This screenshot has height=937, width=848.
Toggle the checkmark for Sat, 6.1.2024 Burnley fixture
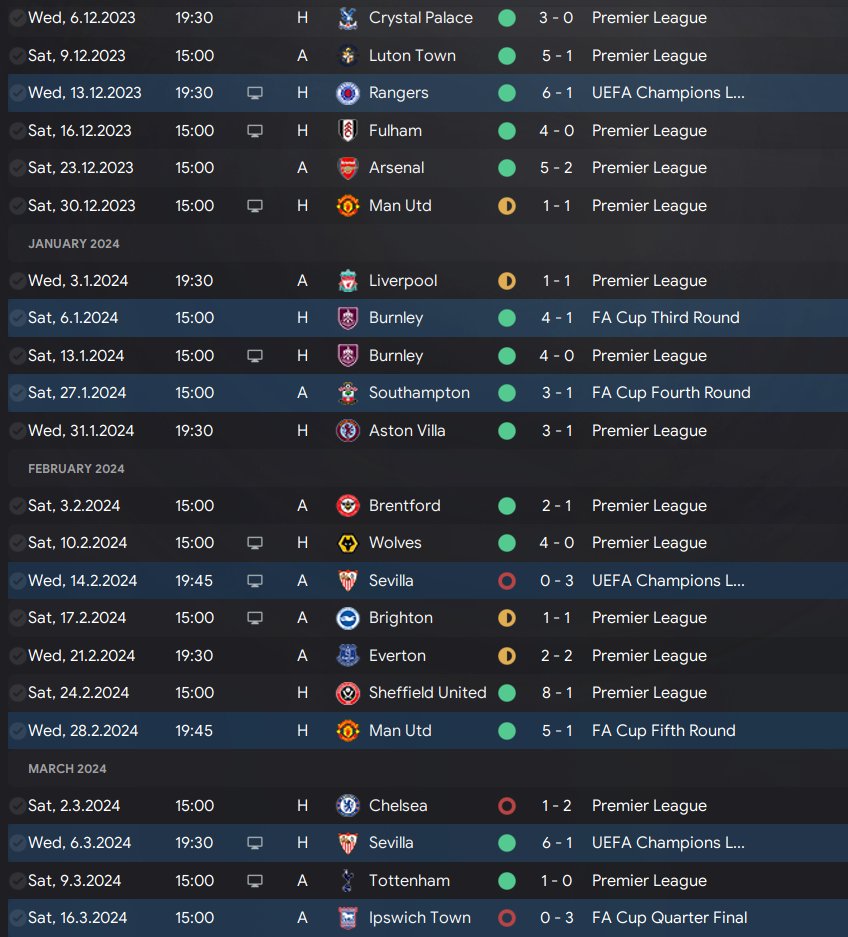tap(18, 318)
